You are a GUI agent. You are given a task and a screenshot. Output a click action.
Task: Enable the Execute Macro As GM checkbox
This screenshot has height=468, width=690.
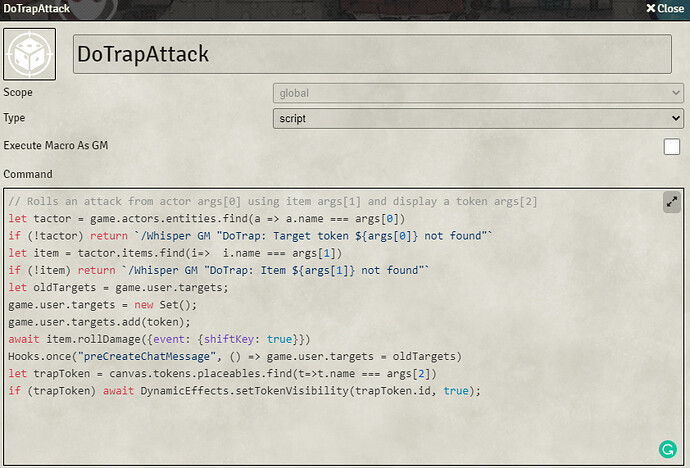click(672, 146)
